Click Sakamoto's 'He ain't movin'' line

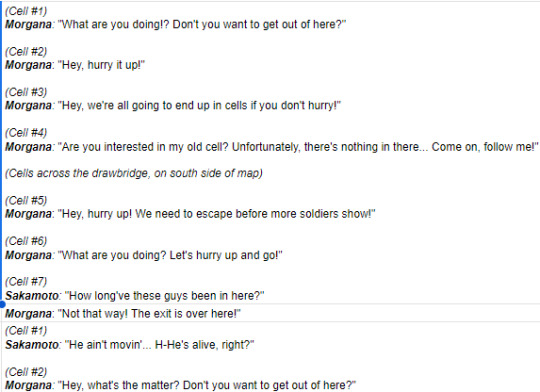coord(129,344)
